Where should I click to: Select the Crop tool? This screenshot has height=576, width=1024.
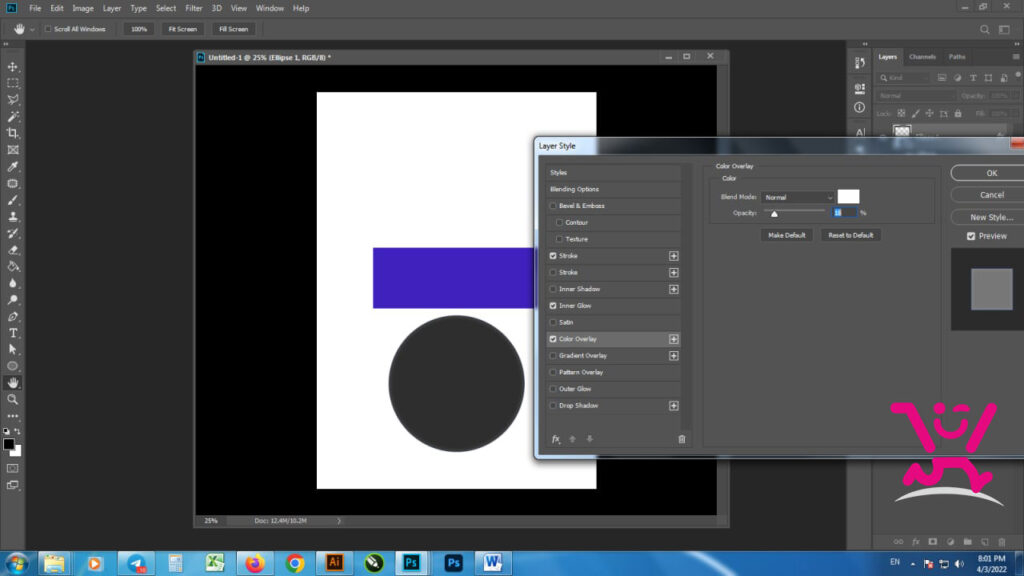click(x=12, y=133)
